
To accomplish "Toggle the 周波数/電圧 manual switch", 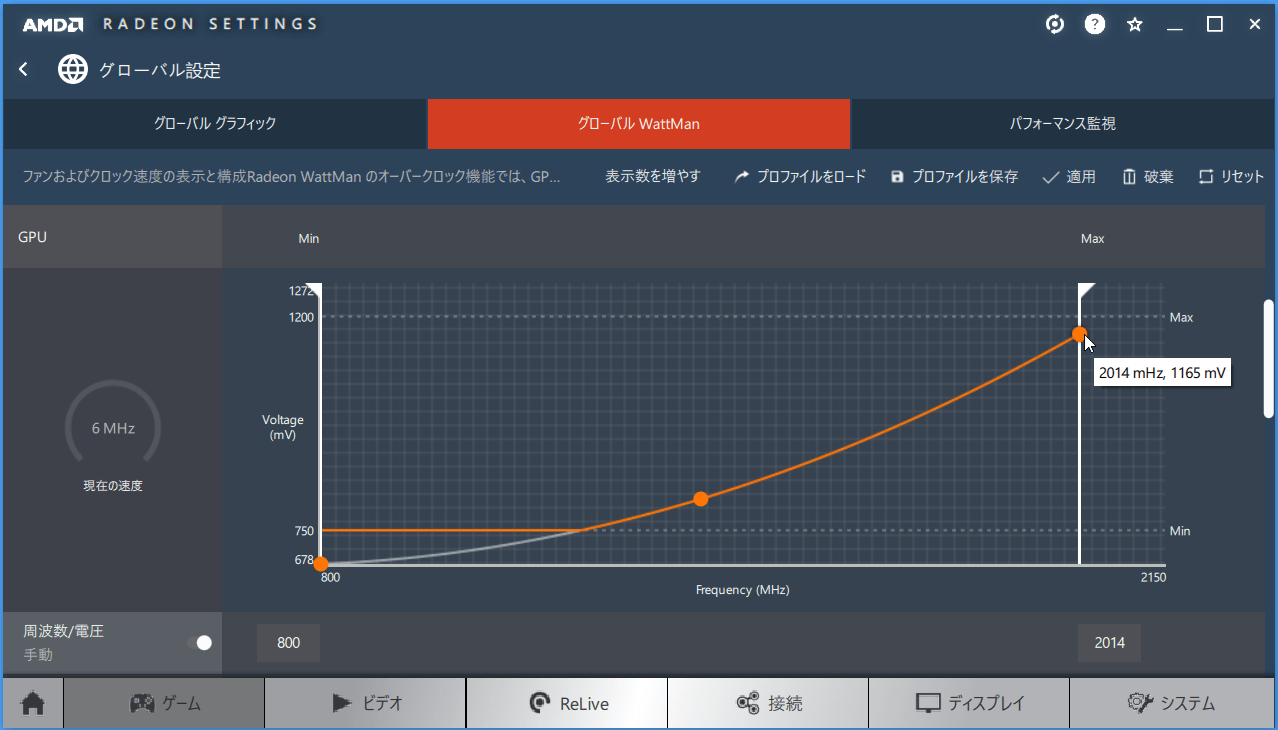I will [x=200, y=643].
